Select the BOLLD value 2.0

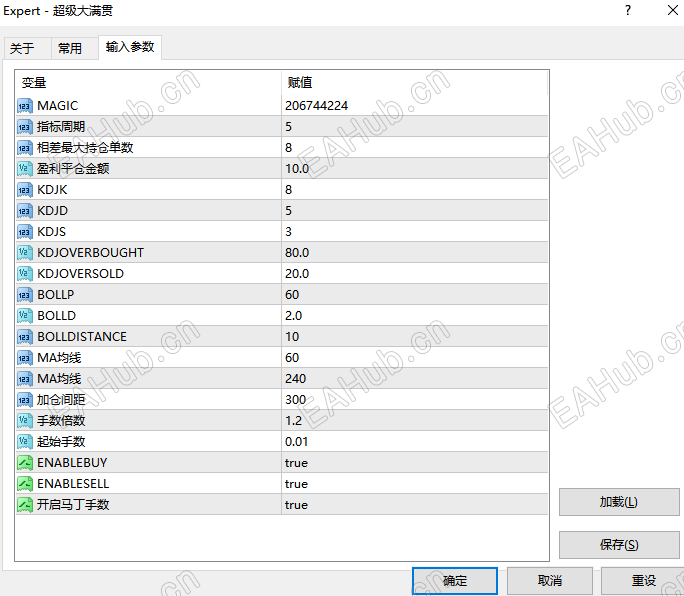(x=294, y=316)
